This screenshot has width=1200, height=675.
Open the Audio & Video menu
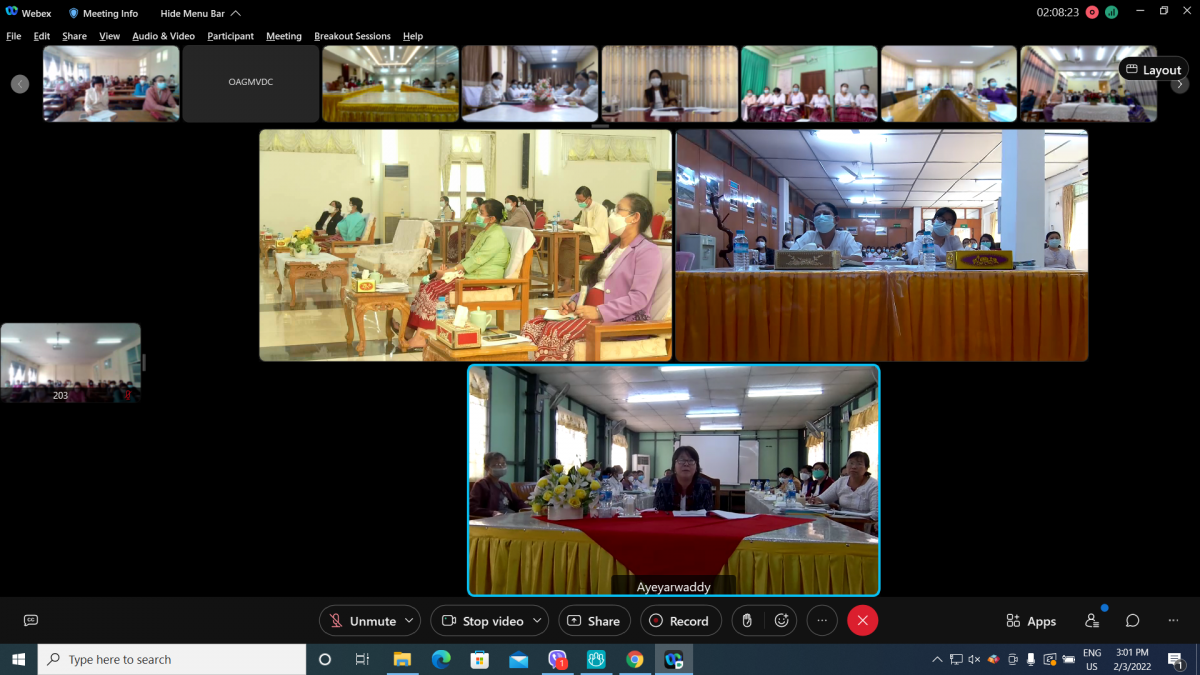point(163,36)
